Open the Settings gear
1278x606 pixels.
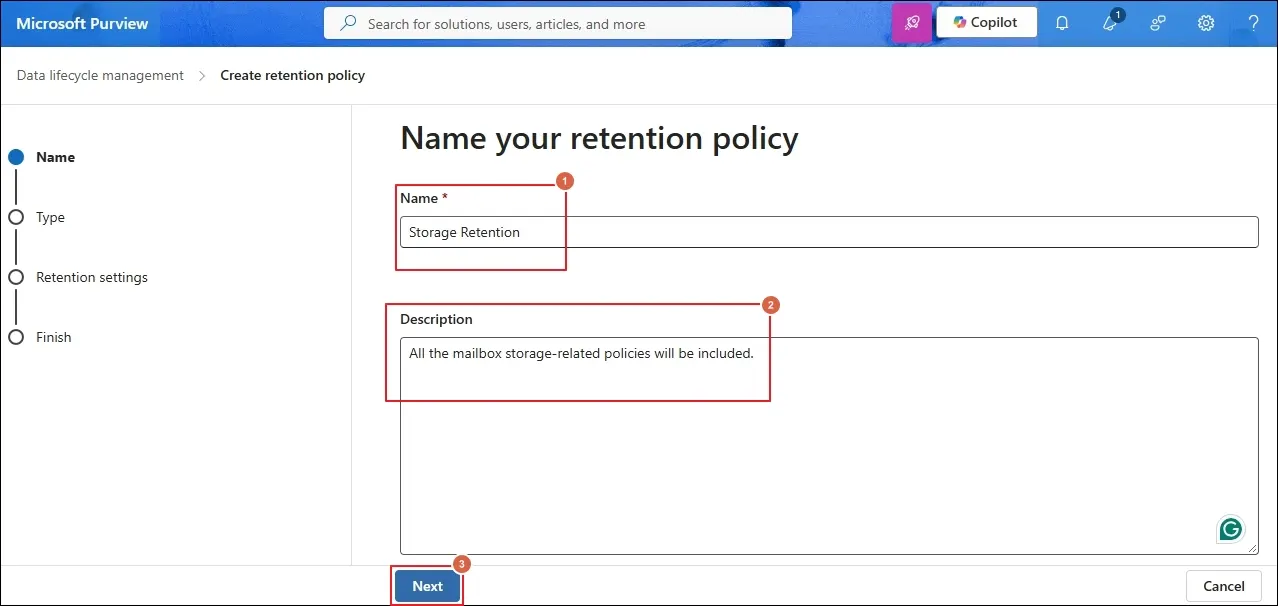tap(1206, 23)
